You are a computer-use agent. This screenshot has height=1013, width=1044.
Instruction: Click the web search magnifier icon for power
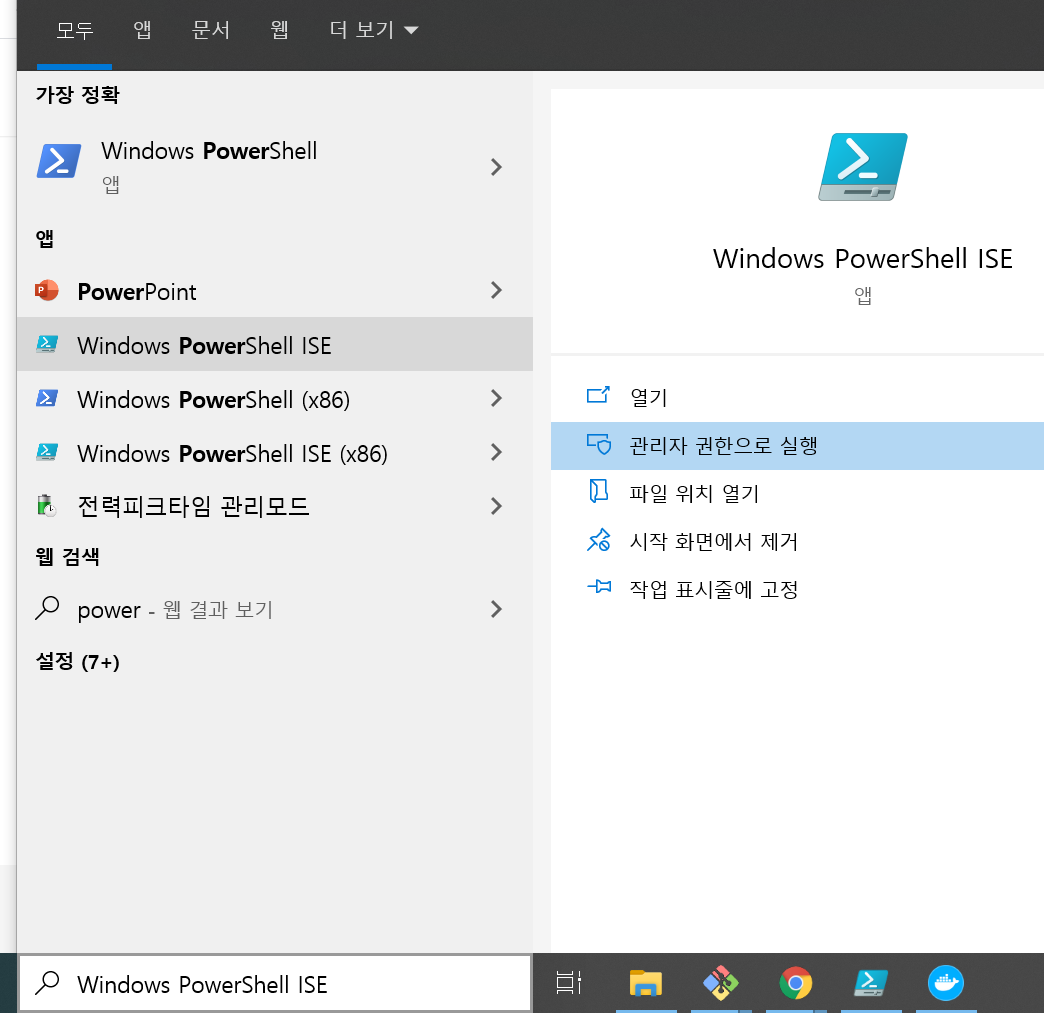tap(47, 608)
